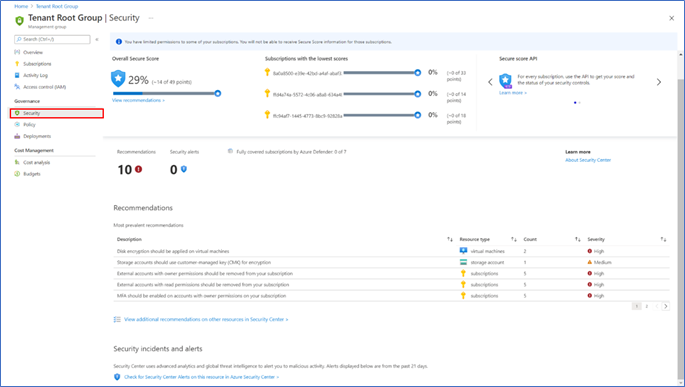This screenshot has width=685, height=387.
Task: Click the Budgets icon in sidebar
Action: click(17, 174)
